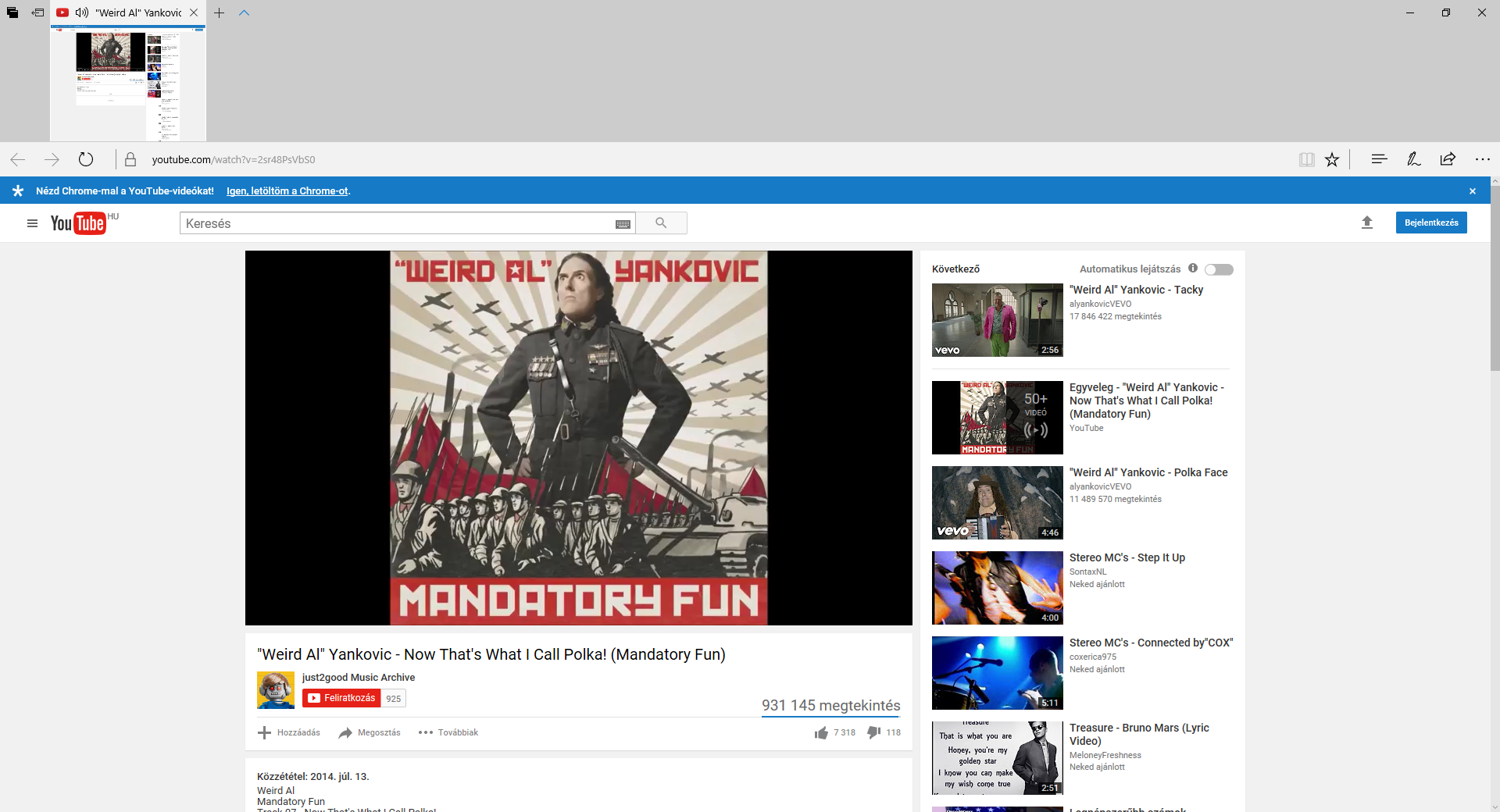
Task: Go back in browser history
Action: click(18, 159)
